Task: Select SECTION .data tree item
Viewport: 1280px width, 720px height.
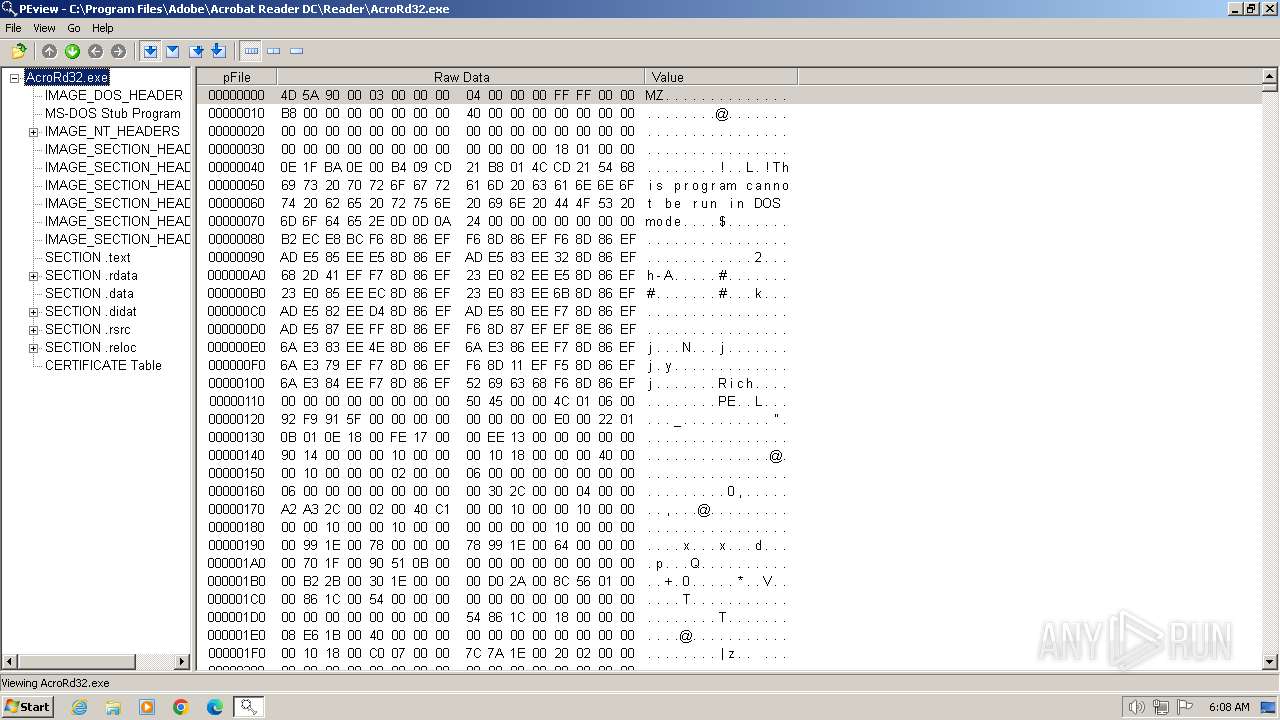Action: pos(89,293)
